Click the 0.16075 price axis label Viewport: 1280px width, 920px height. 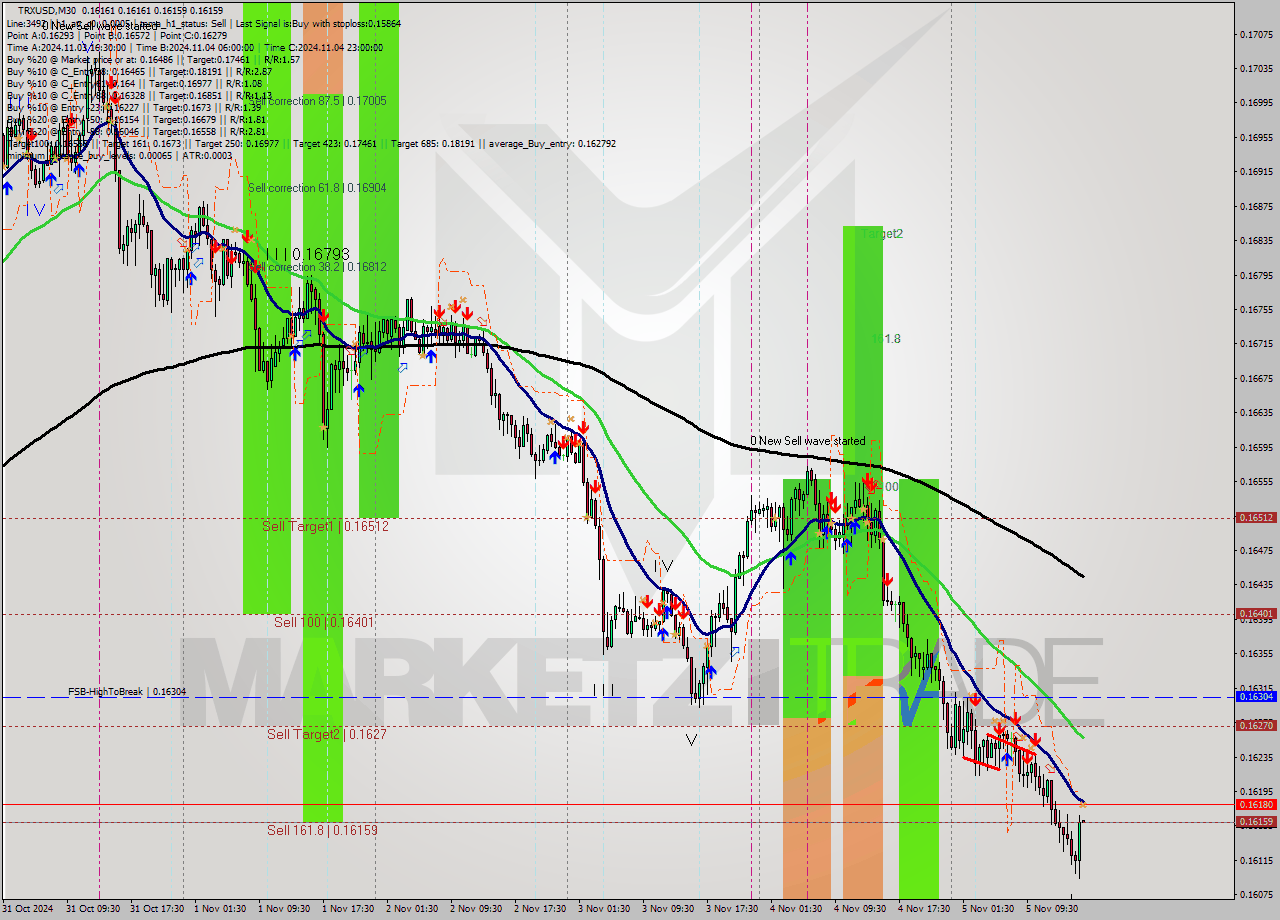coord(1256,894)
